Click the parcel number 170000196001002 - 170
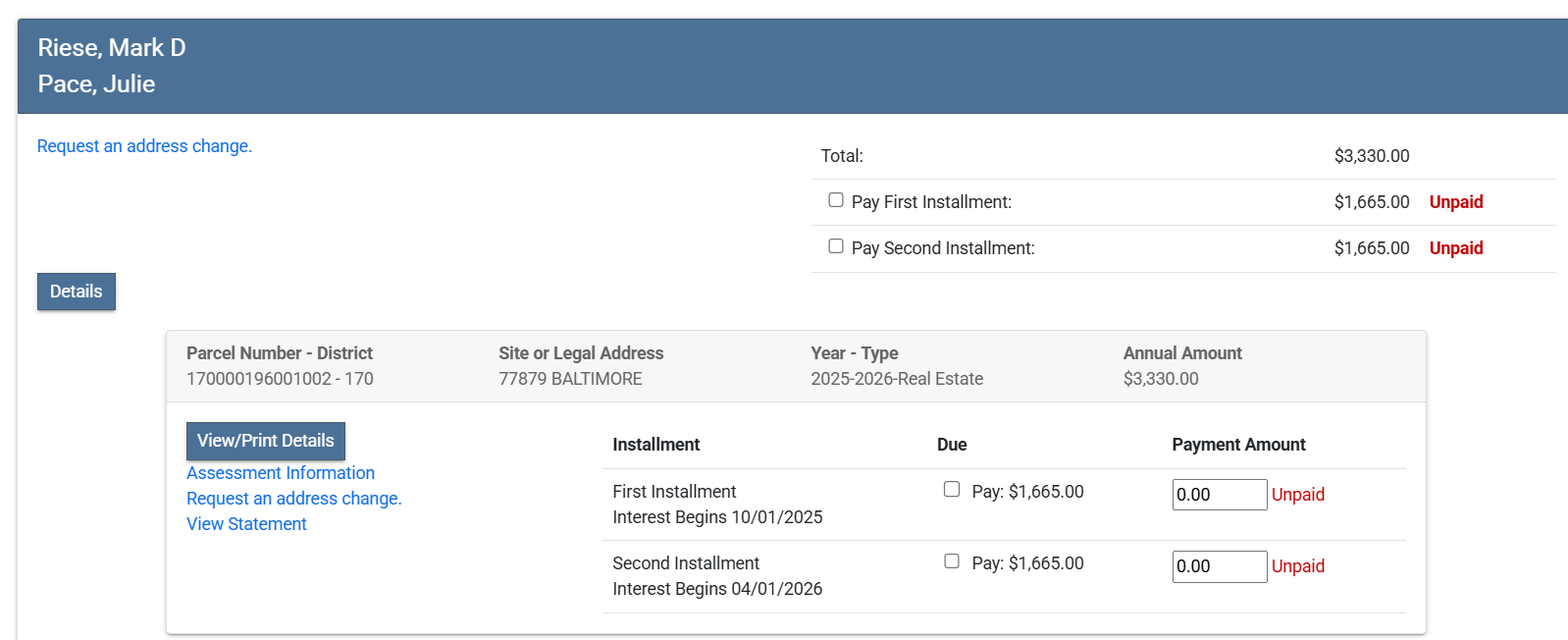The width and height of the screenshot is (1568, 640). click(280, 379)
